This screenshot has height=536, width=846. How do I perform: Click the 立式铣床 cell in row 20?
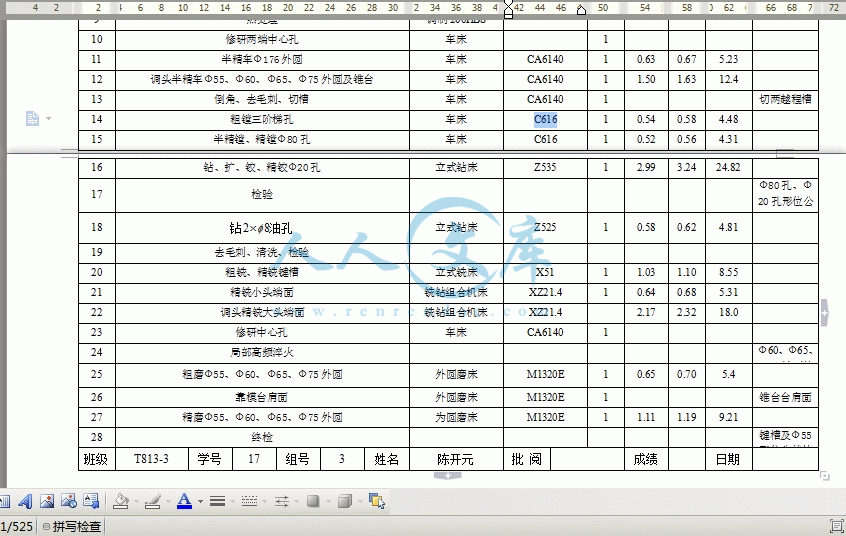pyautogui.click(x=456, y=272)
